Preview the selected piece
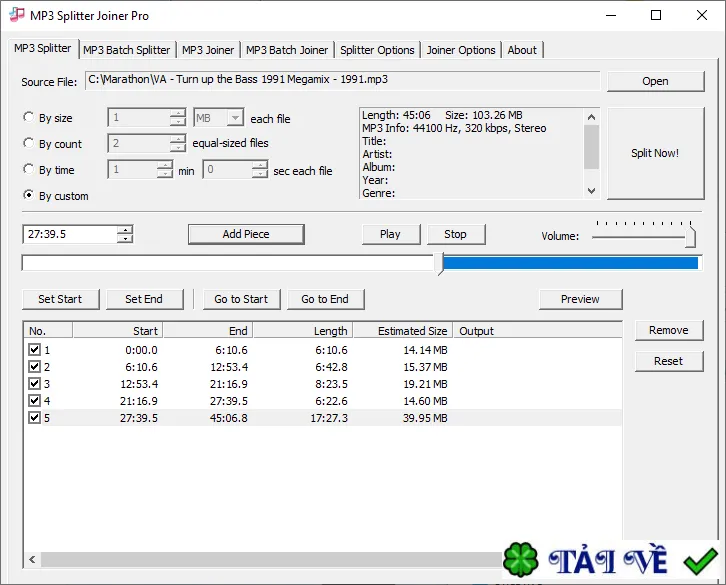Screen dimensions: 726x585 point(580,299)
